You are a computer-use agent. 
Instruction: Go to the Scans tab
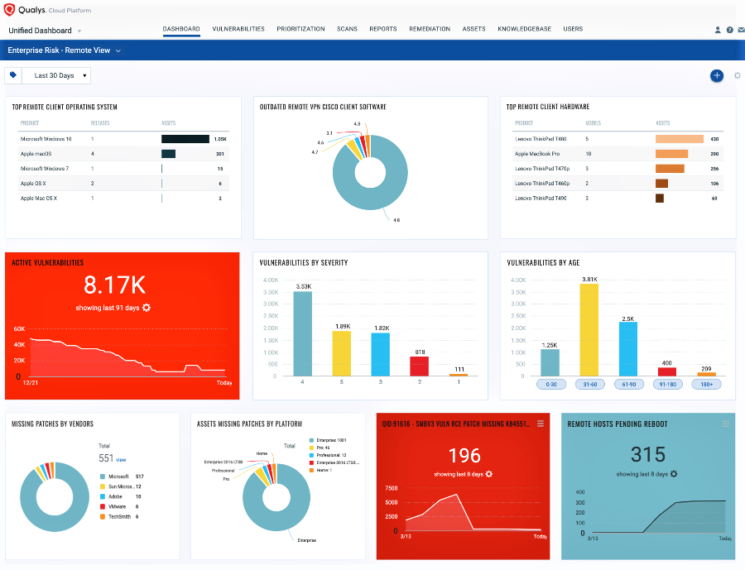click(x=347, y=29)
